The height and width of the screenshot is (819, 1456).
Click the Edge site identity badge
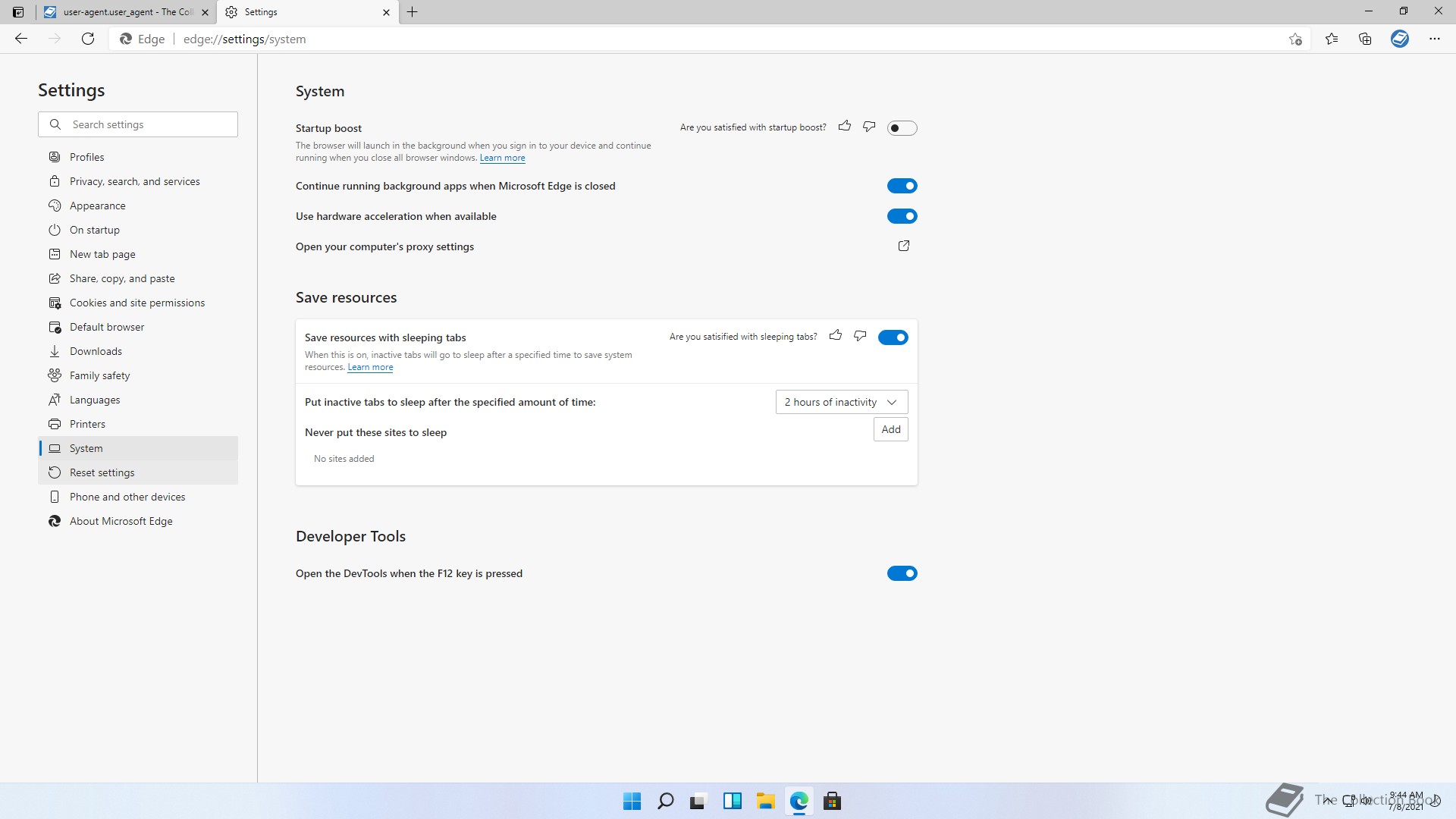pyautogui.click(x=143, y=39)
